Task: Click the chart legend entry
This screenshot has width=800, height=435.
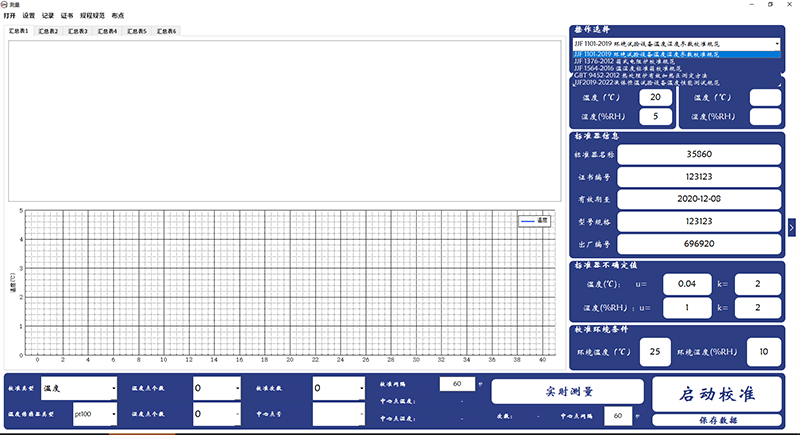Action: [534, 221]
